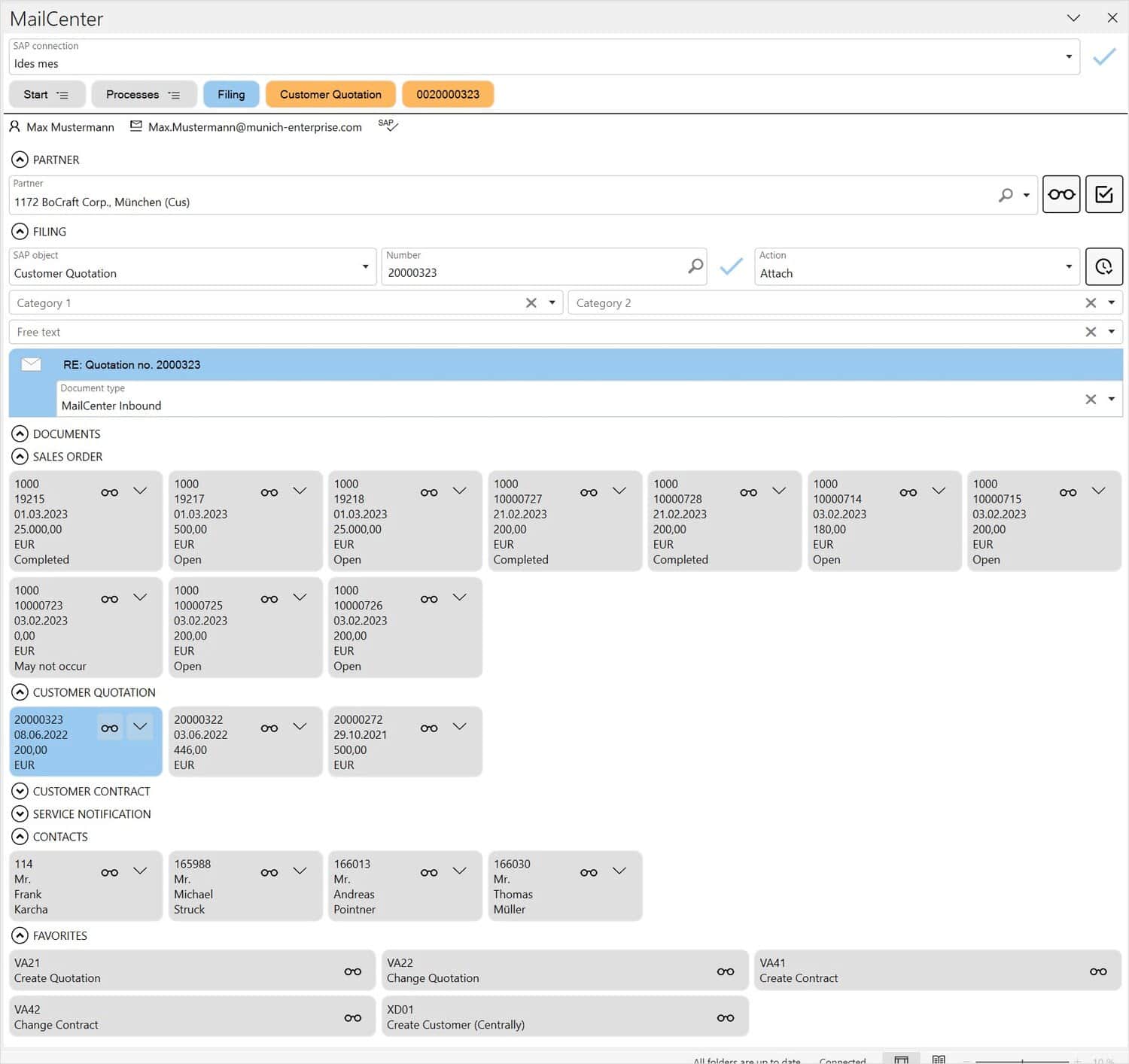Open the Category 2 dropdown arrow

tap(1112, 302)
